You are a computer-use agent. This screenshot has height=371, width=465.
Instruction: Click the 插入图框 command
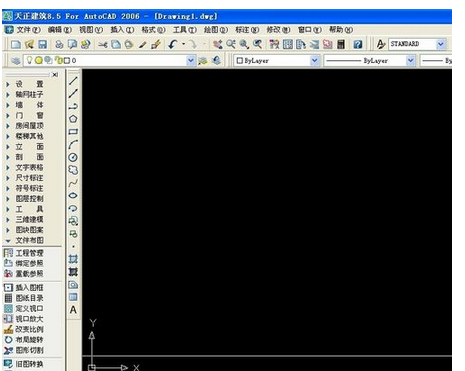(24, 288)
